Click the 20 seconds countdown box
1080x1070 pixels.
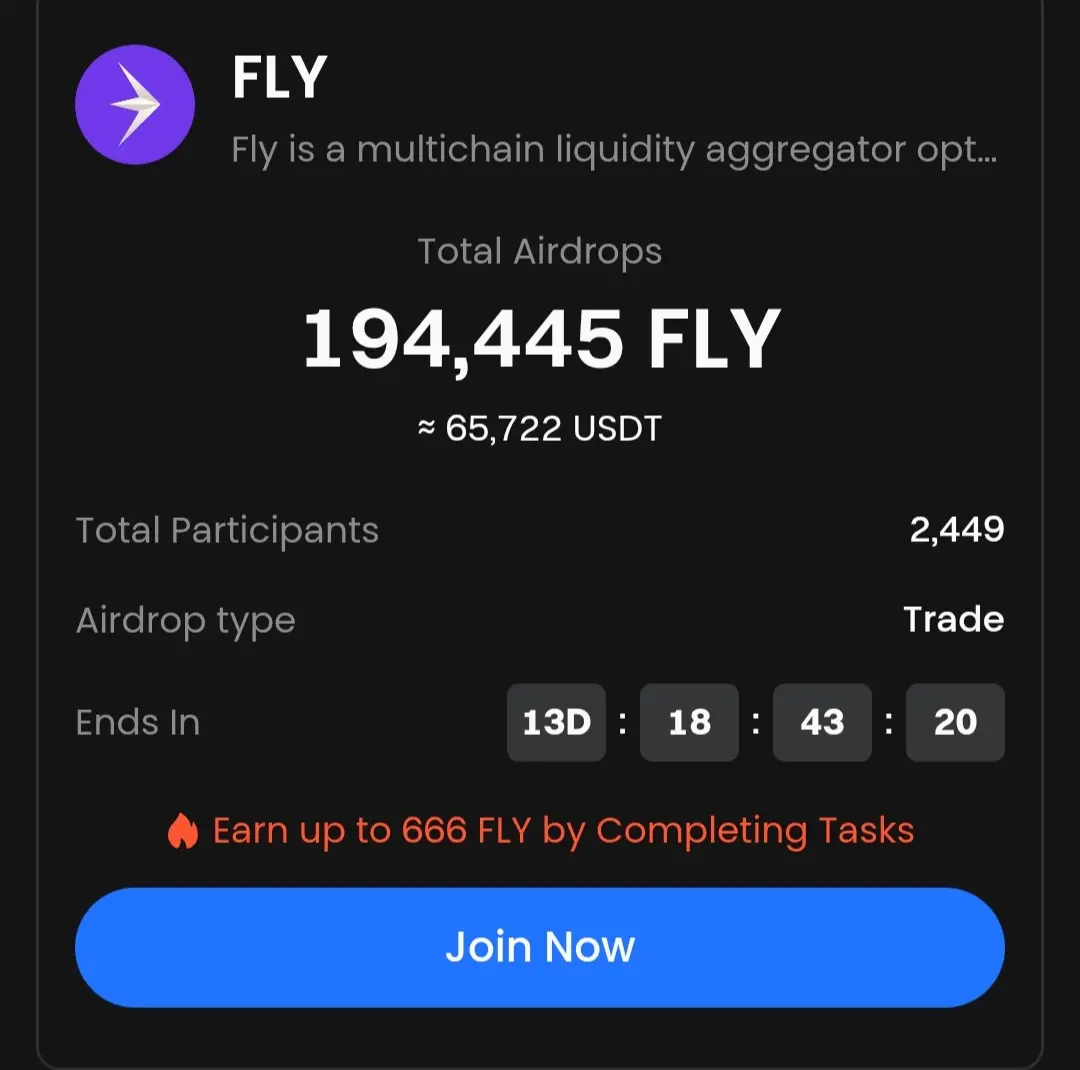tap(955, 722)
